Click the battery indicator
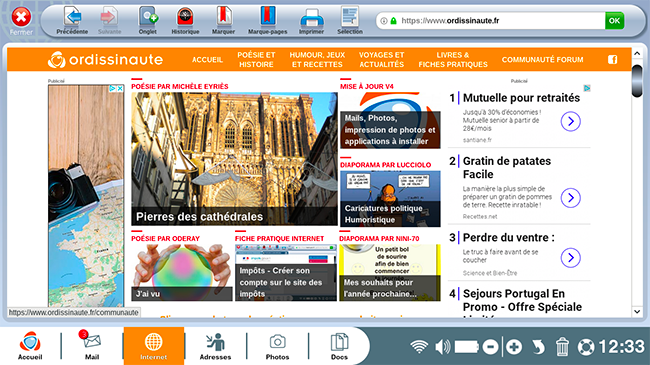The width and height of the screenshot is (650, 365). (467, 347)
